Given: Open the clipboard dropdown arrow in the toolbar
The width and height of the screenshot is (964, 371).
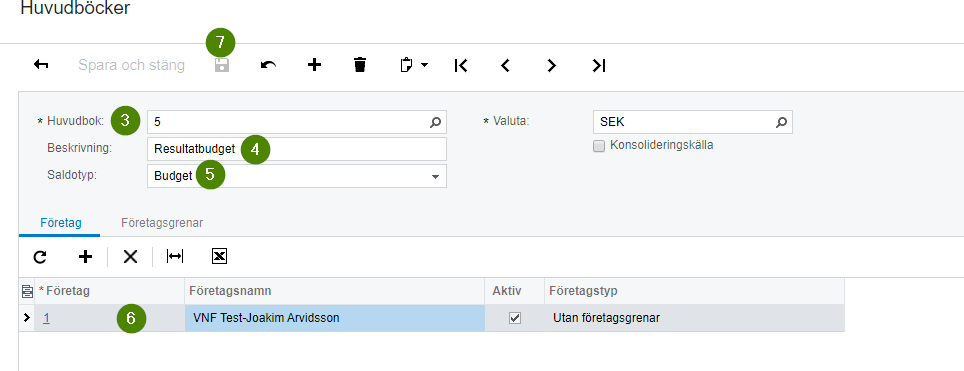Looking at the screenshot, I should pyautogui.click(x=424, y=65).
